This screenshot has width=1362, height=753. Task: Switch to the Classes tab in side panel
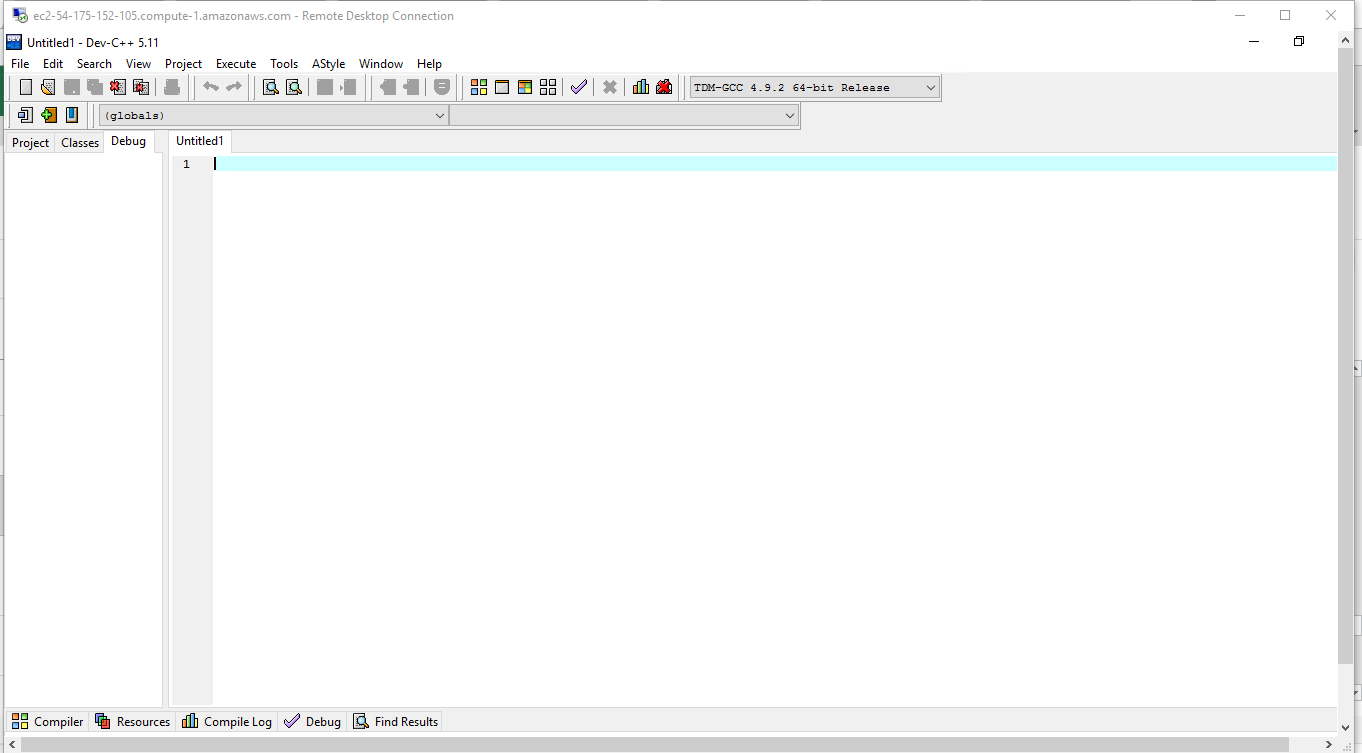coord(80,143)
